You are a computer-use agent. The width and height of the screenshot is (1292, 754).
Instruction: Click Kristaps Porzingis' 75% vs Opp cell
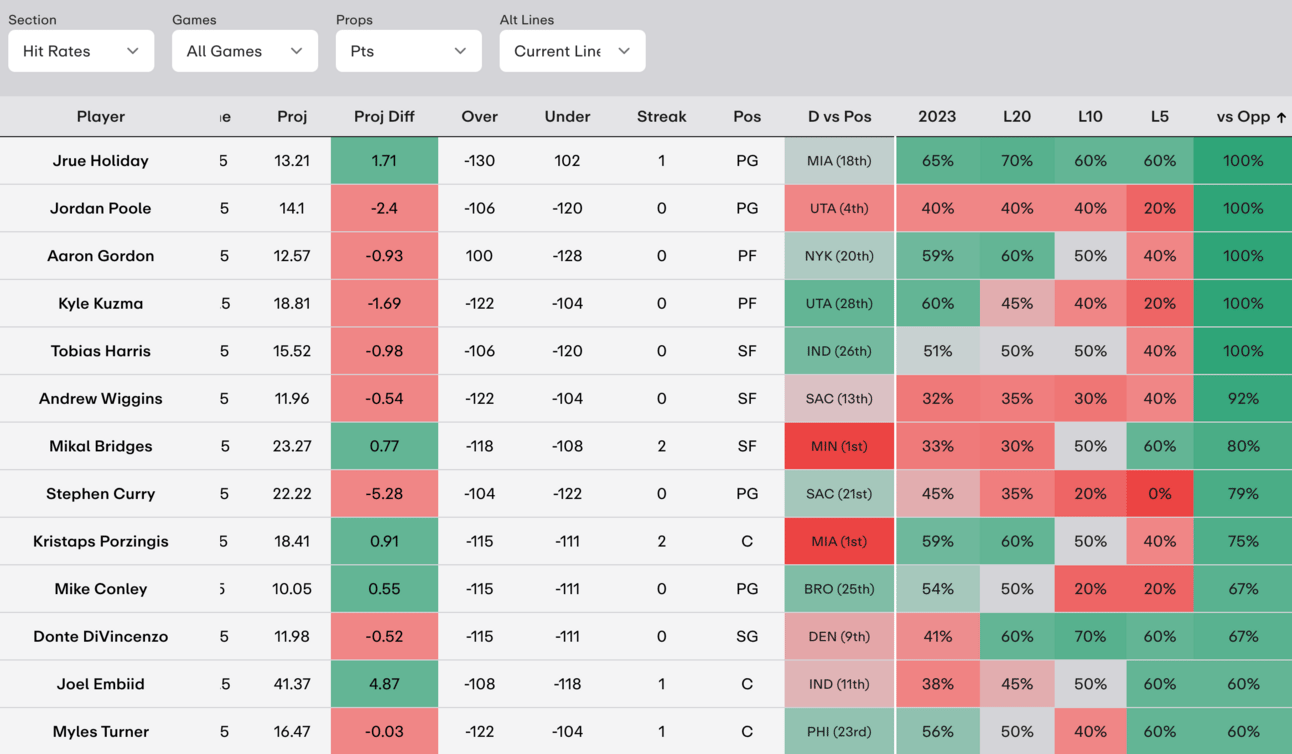click(1243, 541)
